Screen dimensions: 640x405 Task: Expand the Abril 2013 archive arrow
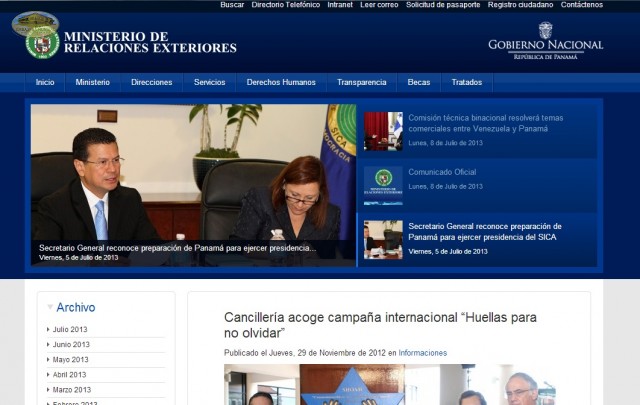coord(48,374)
